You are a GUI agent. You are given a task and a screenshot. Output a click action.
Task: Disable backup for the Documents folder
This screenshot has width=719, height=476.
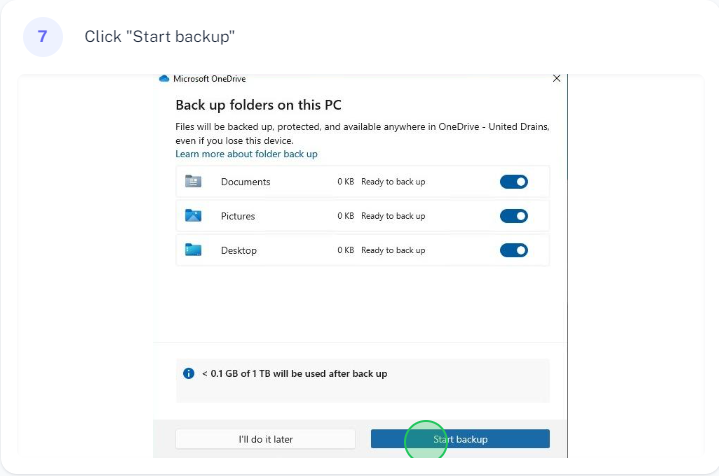tap(514, 182)
